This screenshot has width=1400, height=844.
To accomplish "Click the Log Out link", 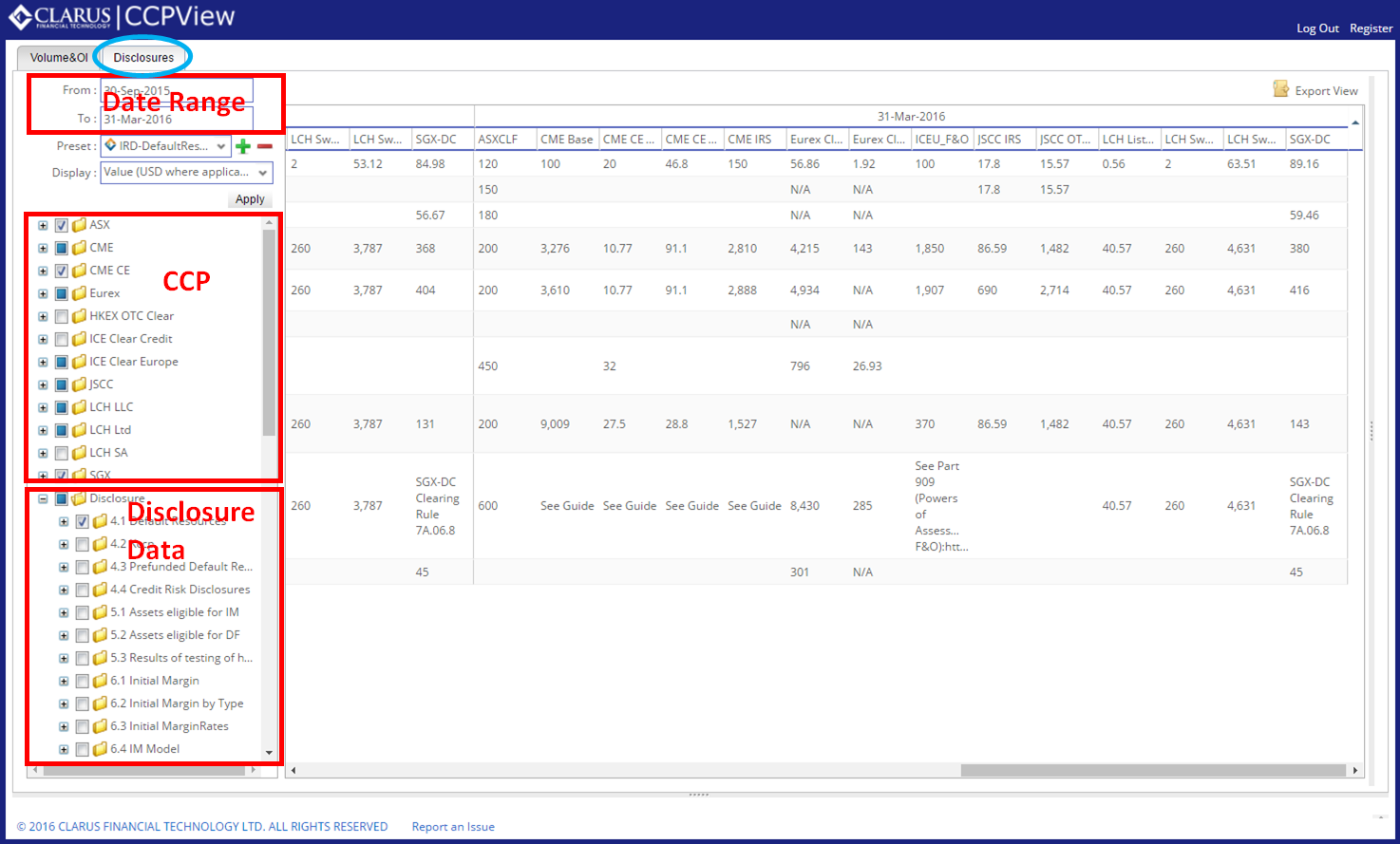I will [x=1317, y=28].
